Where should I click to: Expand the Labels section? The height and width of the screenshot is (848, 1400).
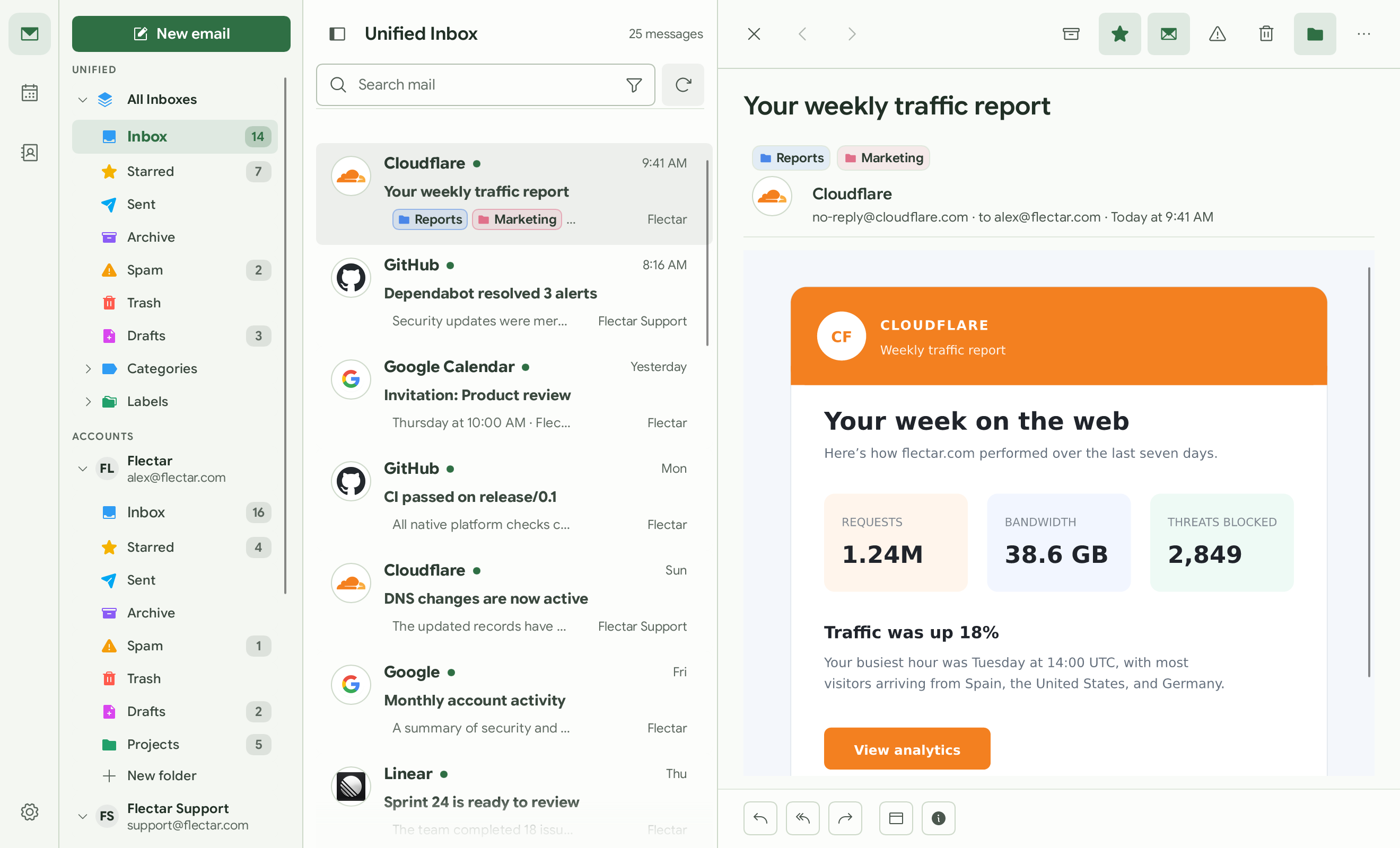(88, 402)
